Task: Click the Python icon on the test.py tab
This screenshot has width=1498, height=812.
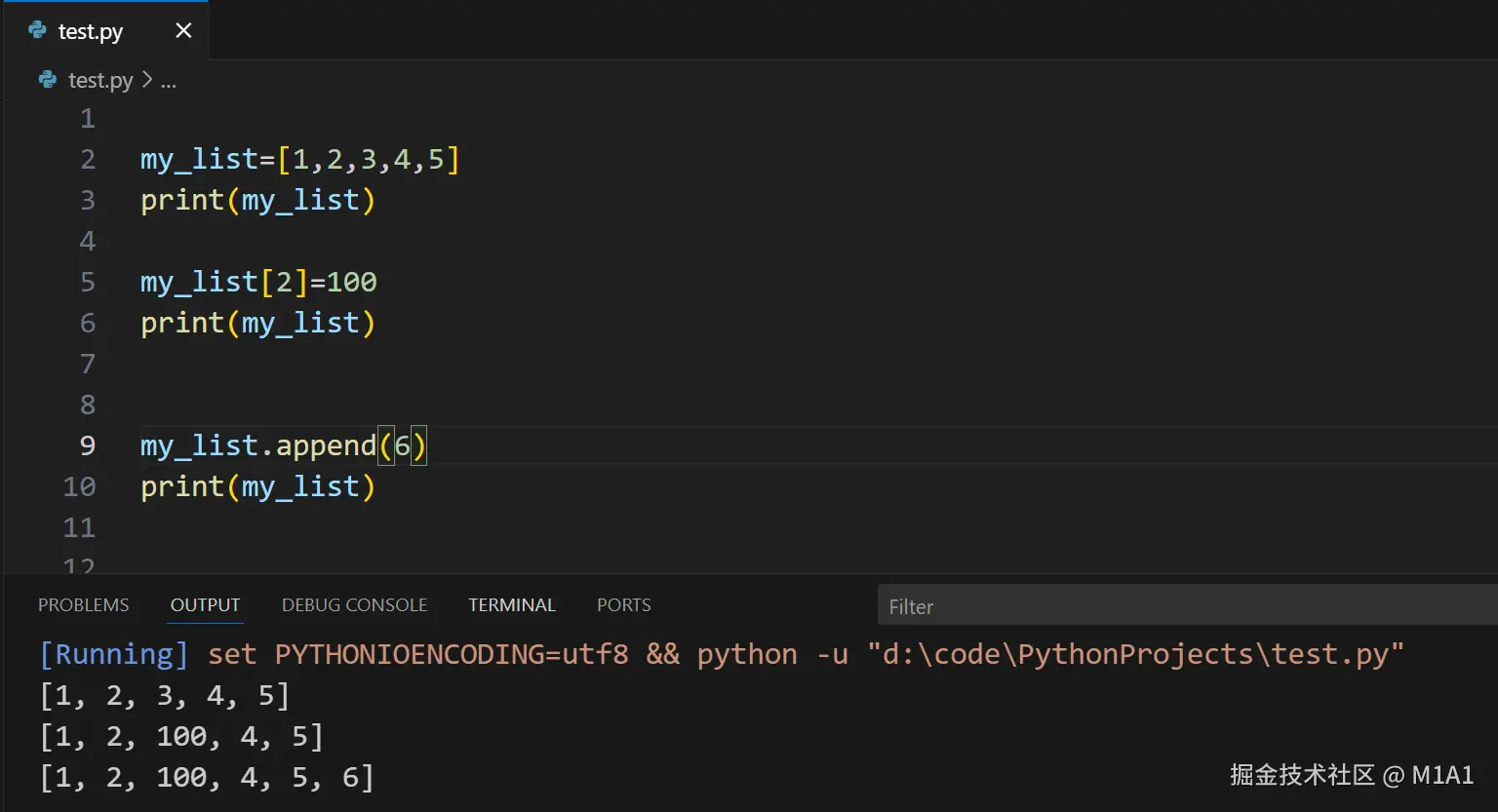Action: pyautogui.click(x=38, y=30)
